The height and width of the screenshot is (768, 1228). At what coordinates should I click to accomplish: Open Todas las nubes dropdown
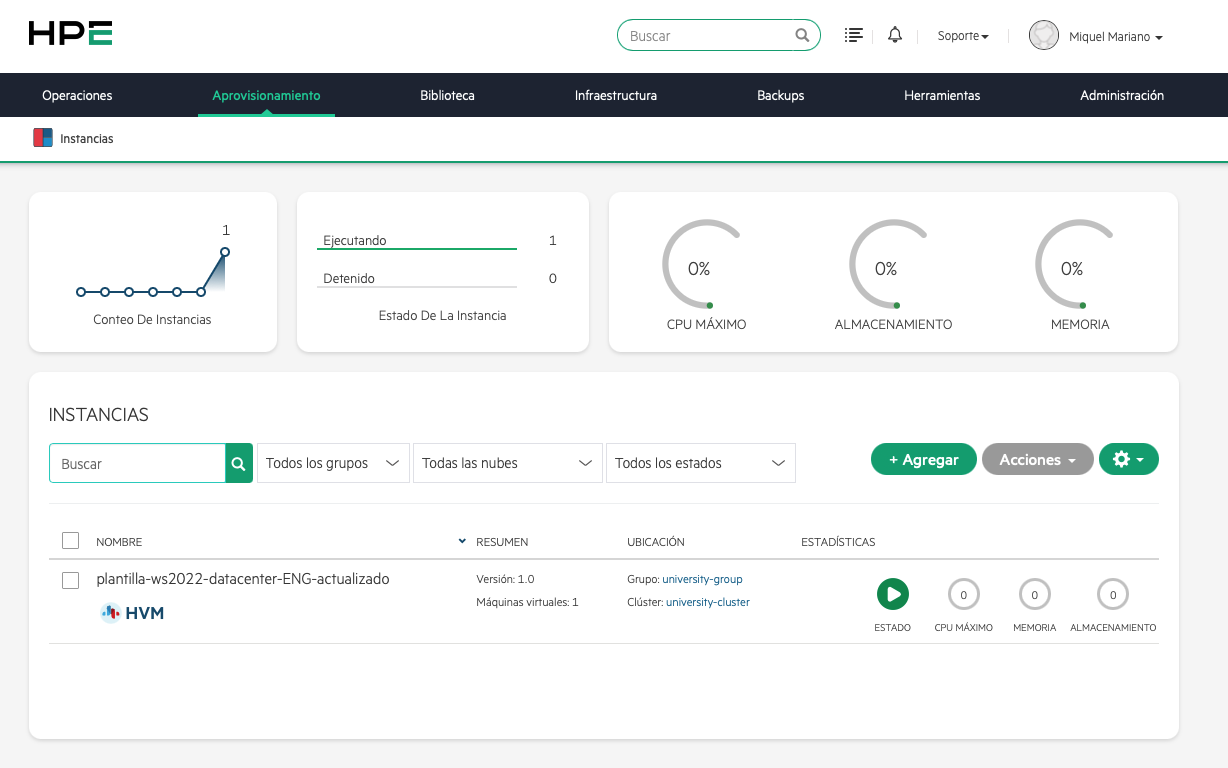[508, 463]
